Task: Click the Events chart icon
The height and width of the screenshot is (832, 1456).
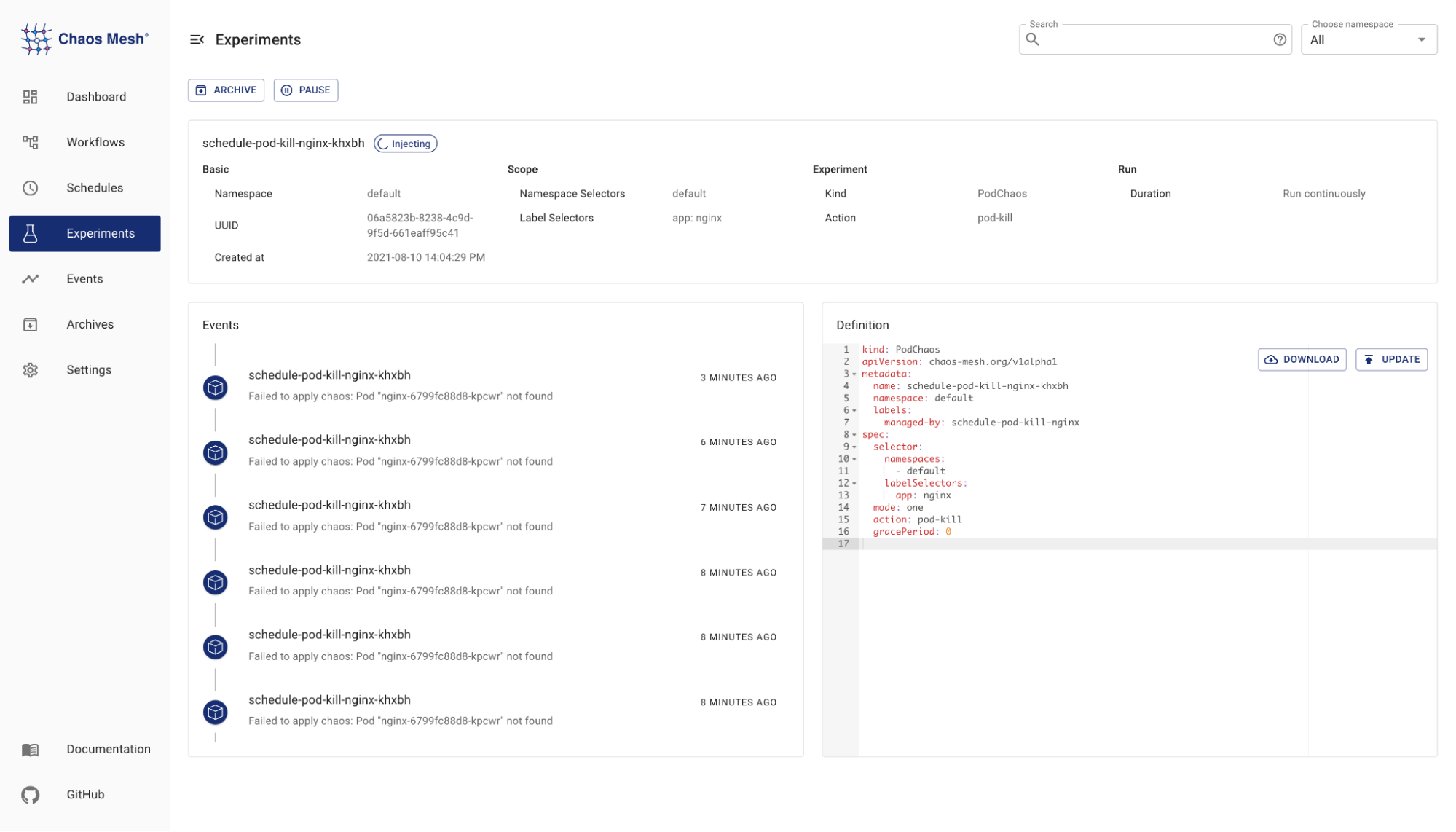Action: click(30, 278)
